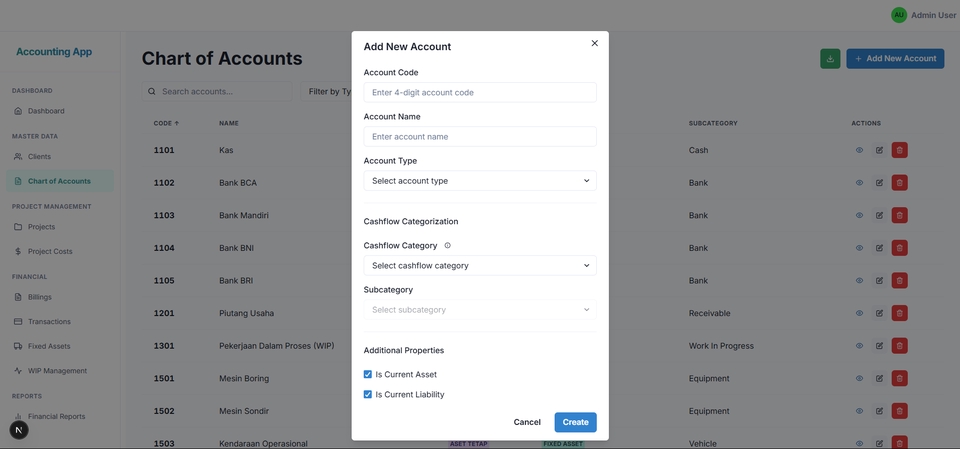Sort by the CODE column header
This screenshot has height=449, width=960.
coord(167,123)
